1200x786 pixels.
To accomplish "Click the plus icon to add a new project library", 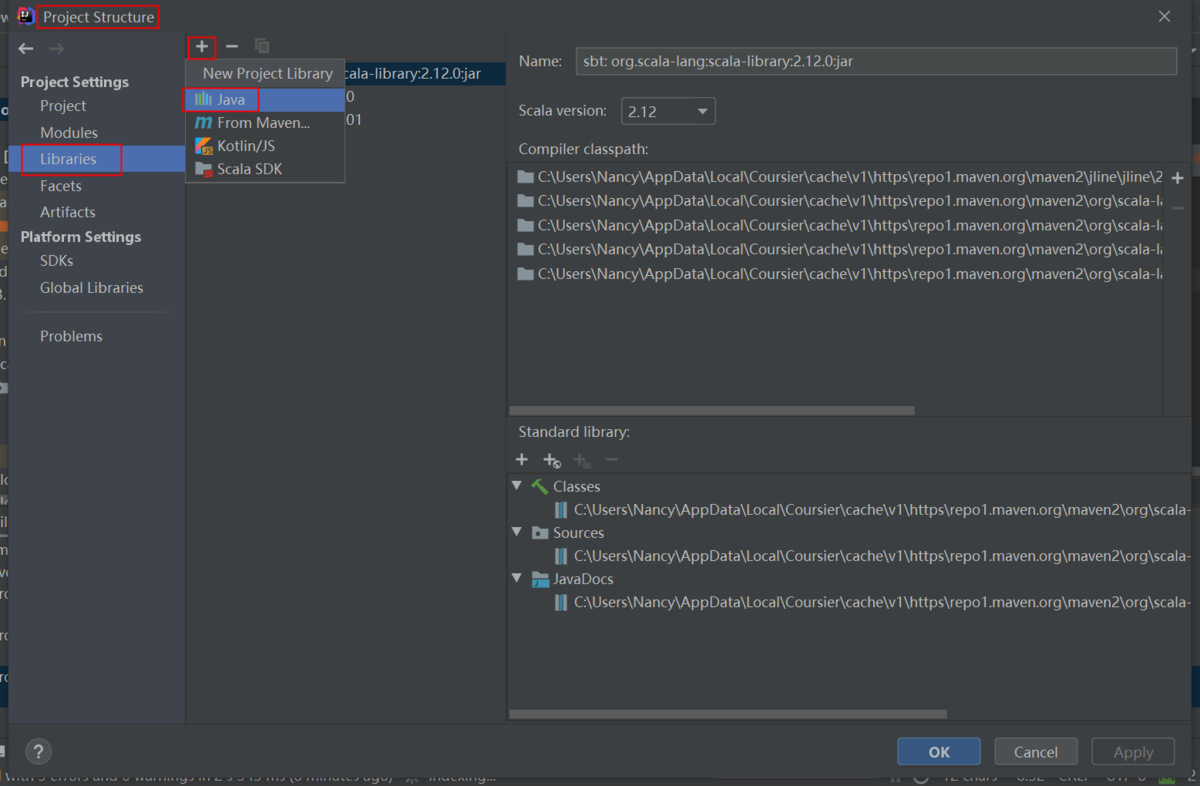I will [201, 46].
